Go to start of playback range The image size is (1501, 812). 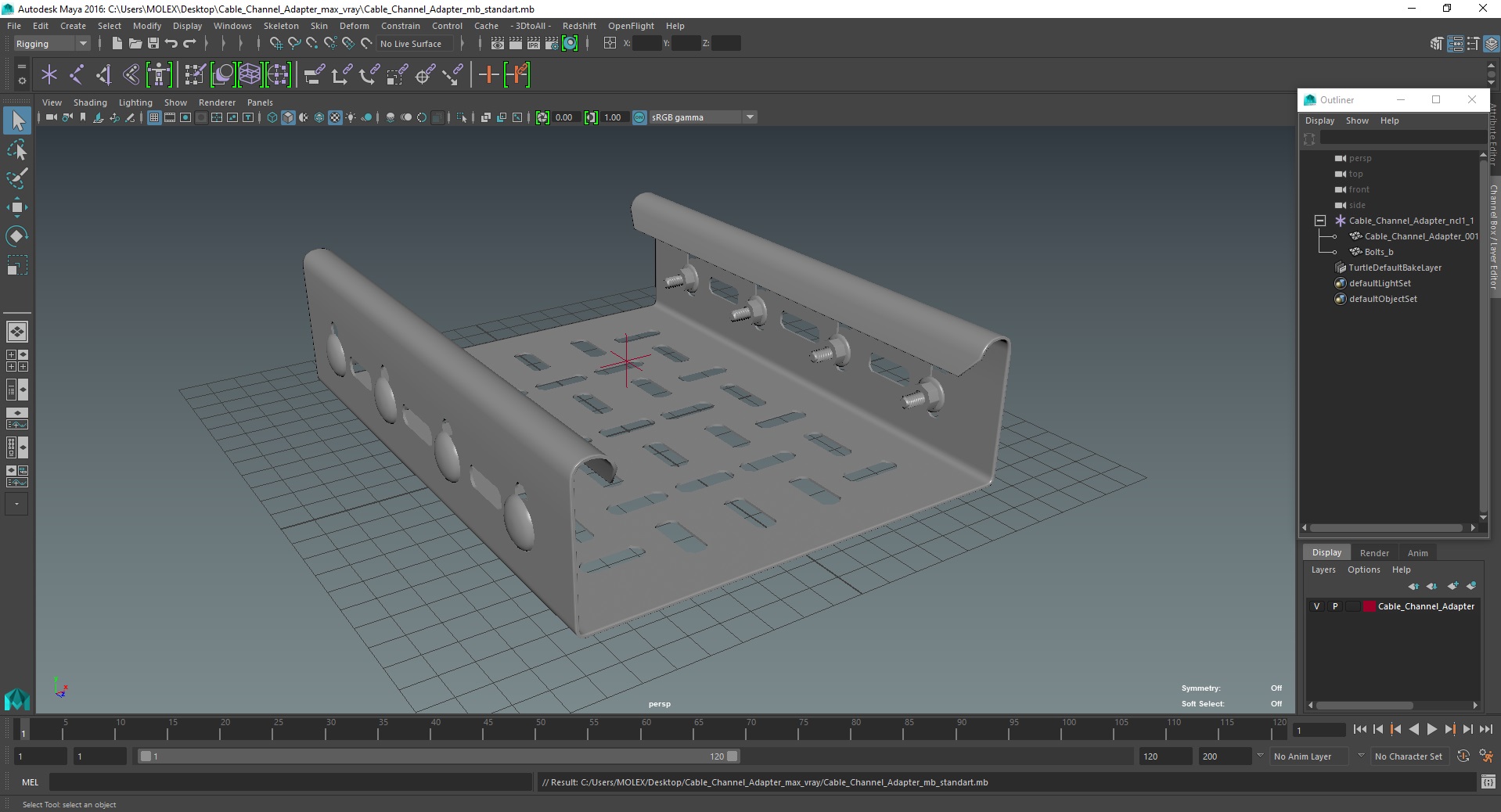coord(1359,729)
